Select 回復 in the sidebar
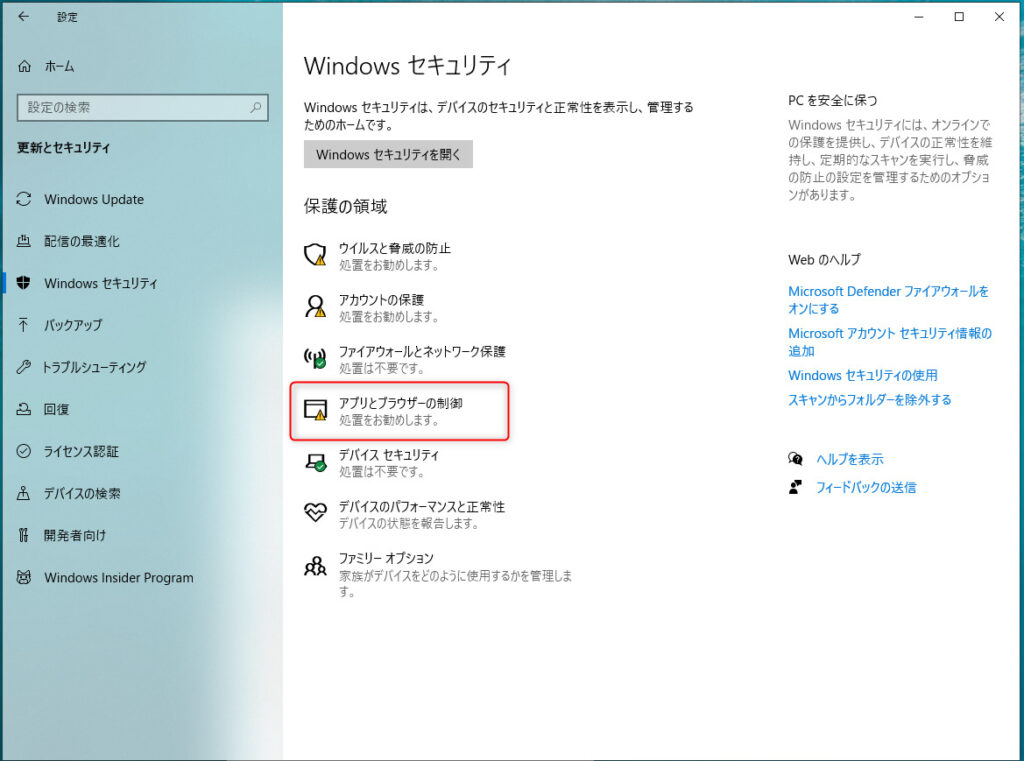 [x=56, y=409]
